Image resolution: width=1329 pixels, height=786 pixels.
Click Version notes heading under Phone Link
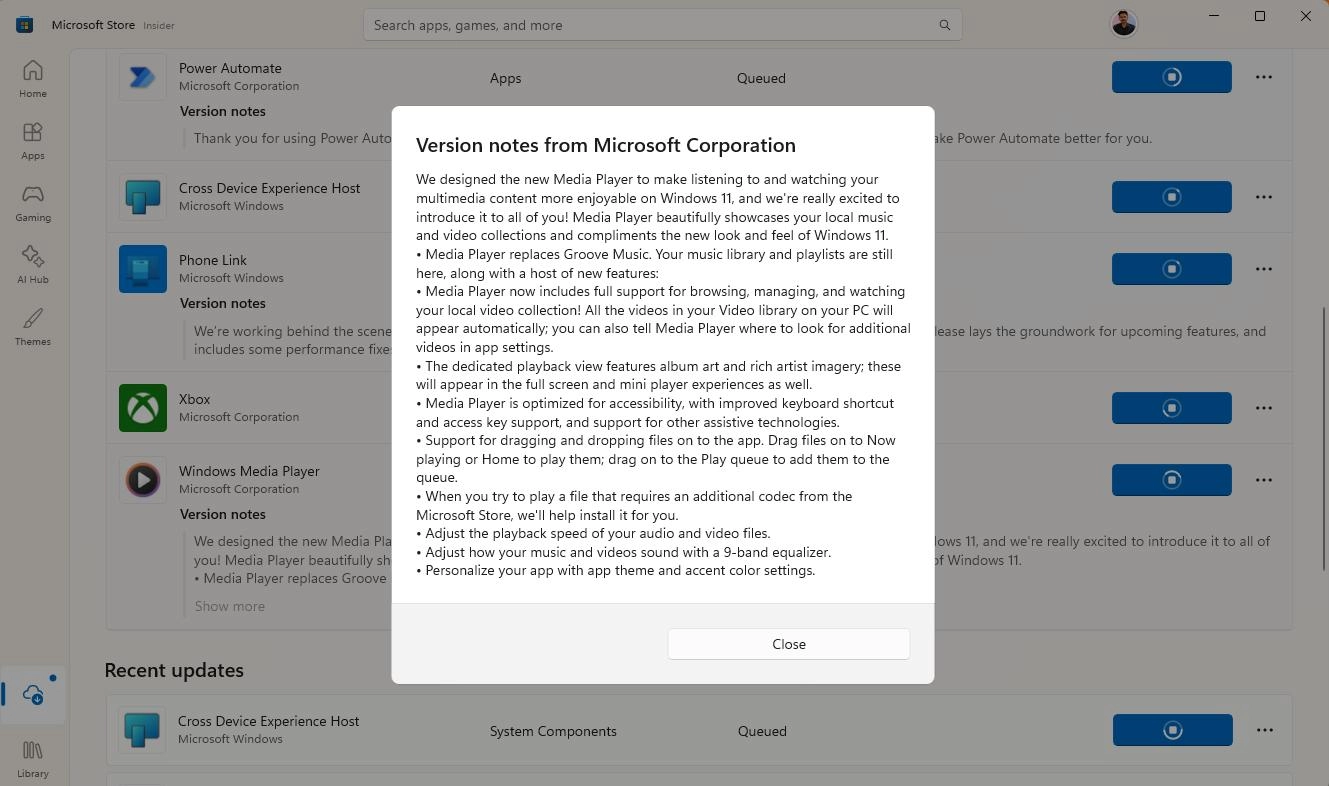click(223, 303)
